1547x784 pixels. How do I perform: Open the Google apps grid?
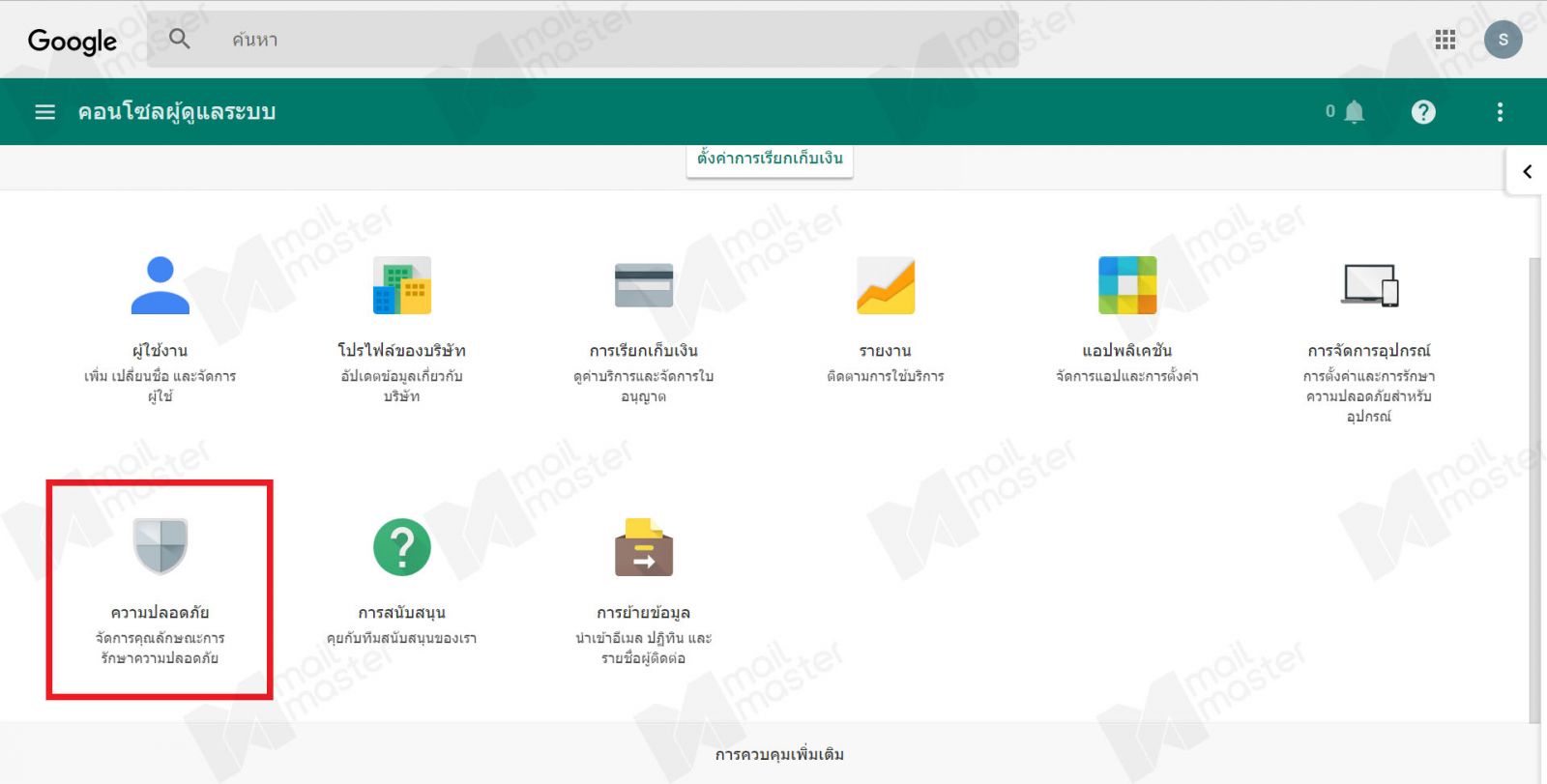(1445, 40)
